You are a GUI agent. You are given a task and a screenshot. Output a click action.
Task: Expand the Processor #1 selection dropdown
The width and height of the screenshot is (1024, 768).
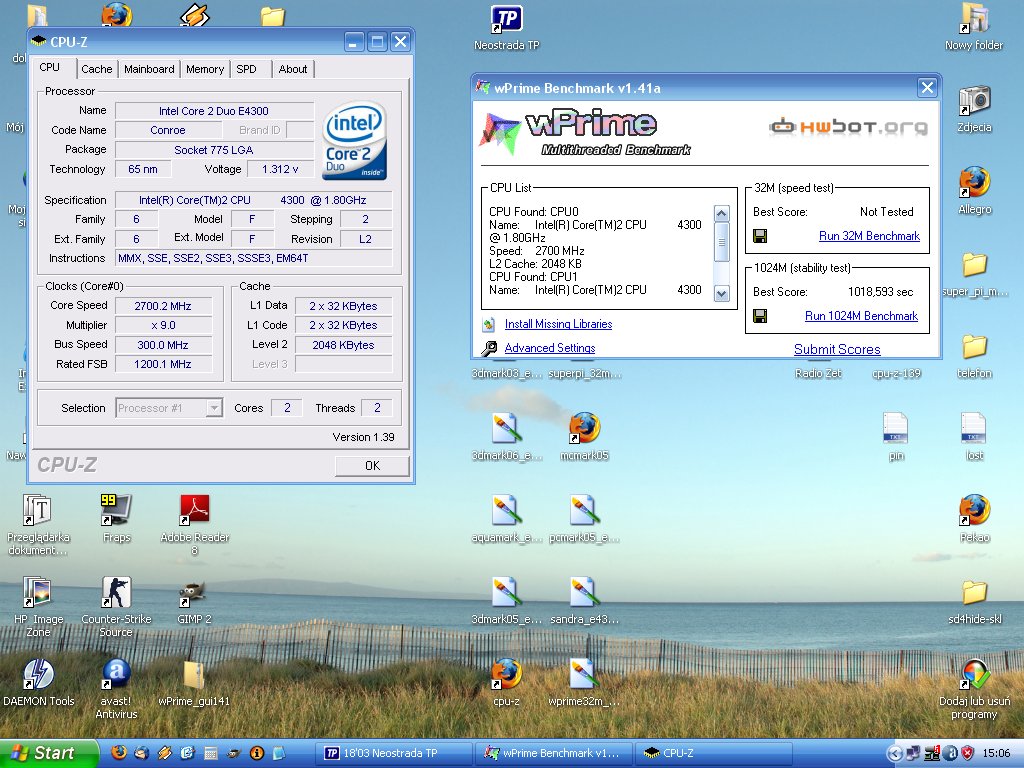[x=214, y=408]
